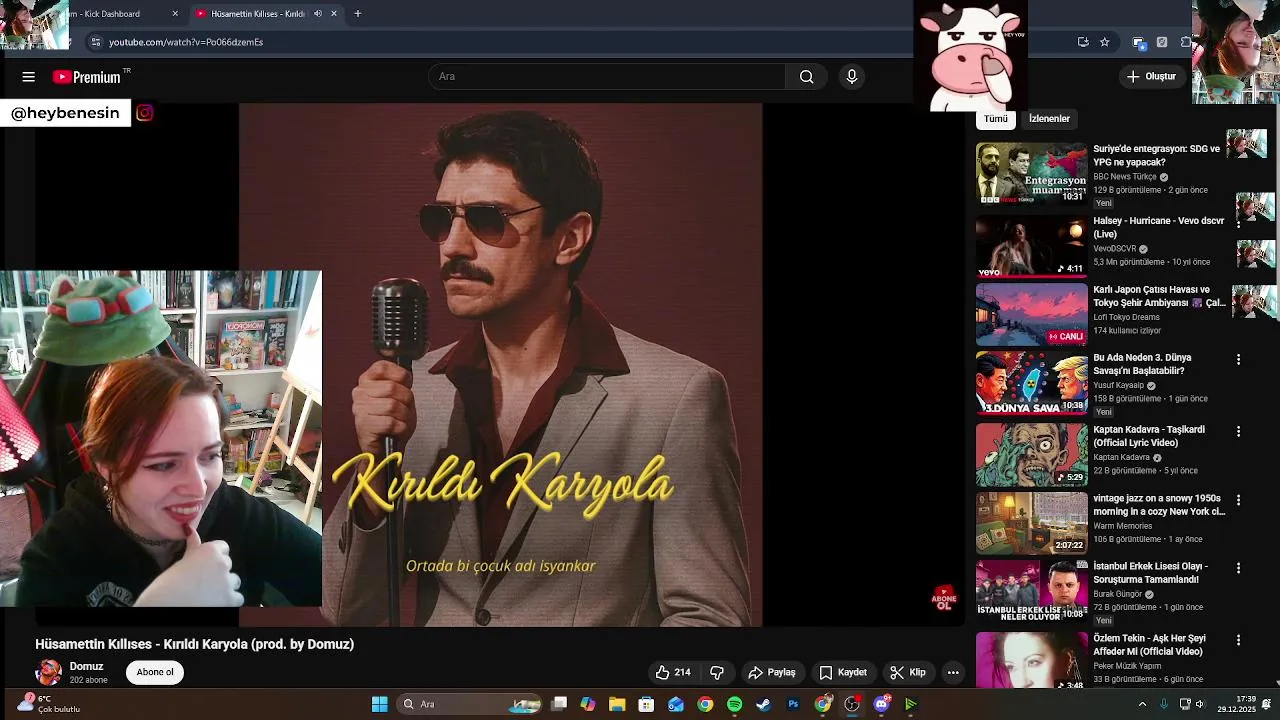Open Özlem Tekin - Aşk Her Şeyi title
1280x720 pixels.
point(1149,645)
